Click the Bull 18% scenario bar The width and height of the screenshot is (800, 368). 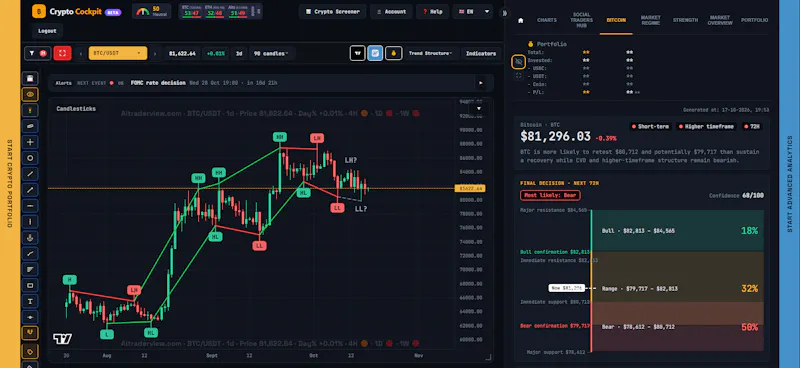678,231
